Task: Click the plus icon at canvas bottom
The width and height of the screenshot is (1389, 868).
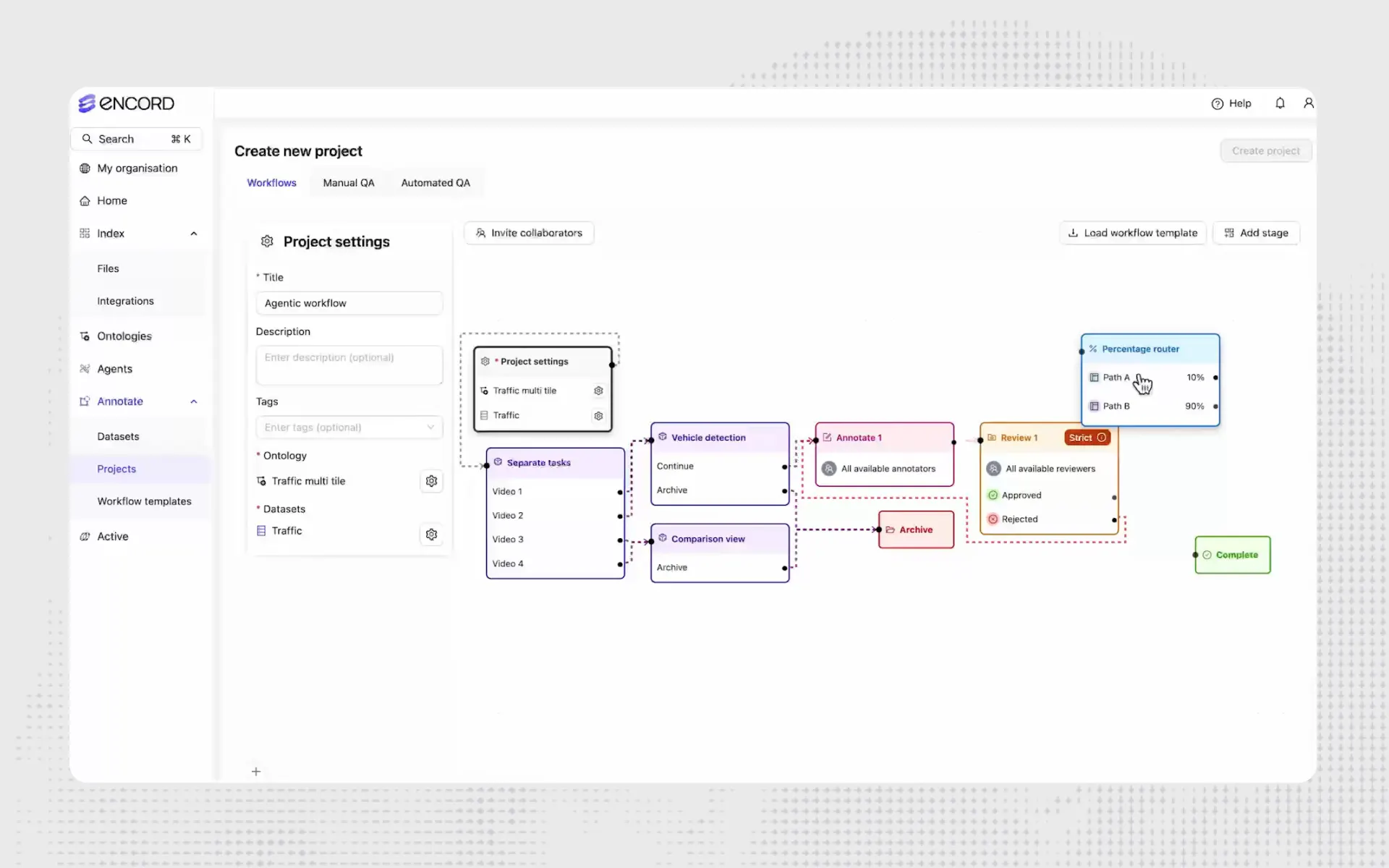Action: tap(256, 771)
